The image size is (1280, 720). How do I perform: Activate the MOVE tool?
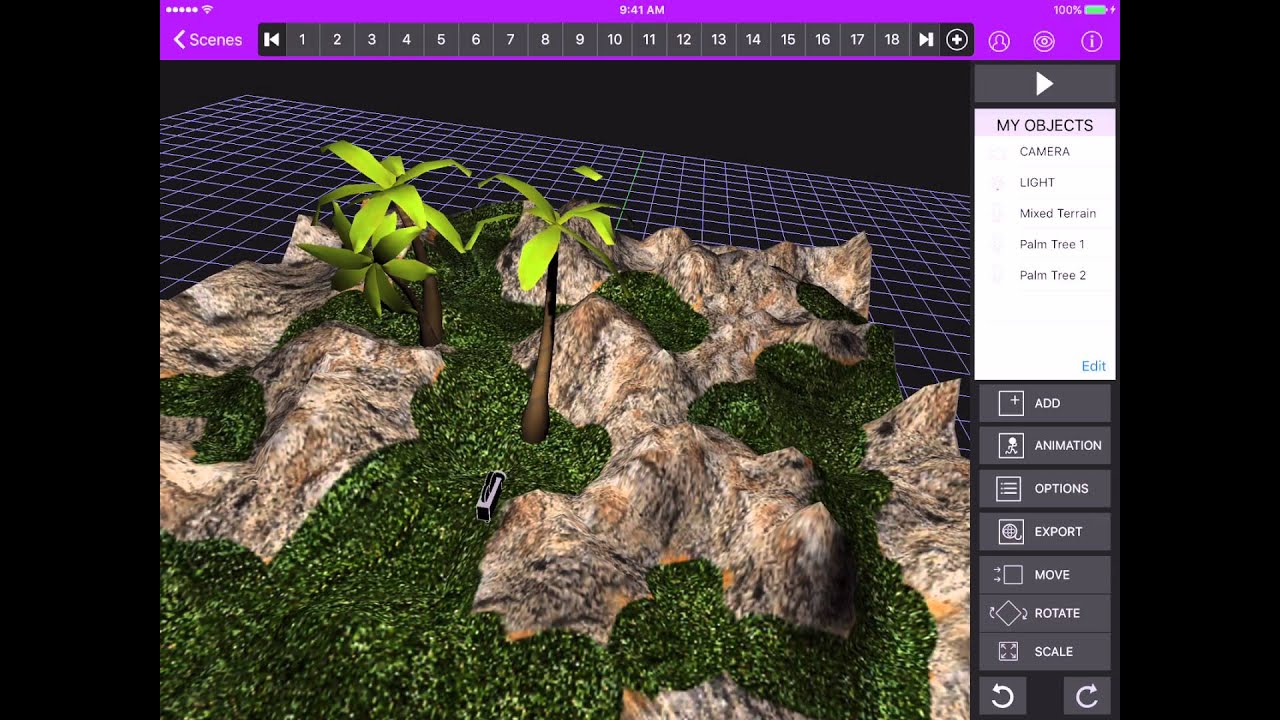(x=1045, y=575)
